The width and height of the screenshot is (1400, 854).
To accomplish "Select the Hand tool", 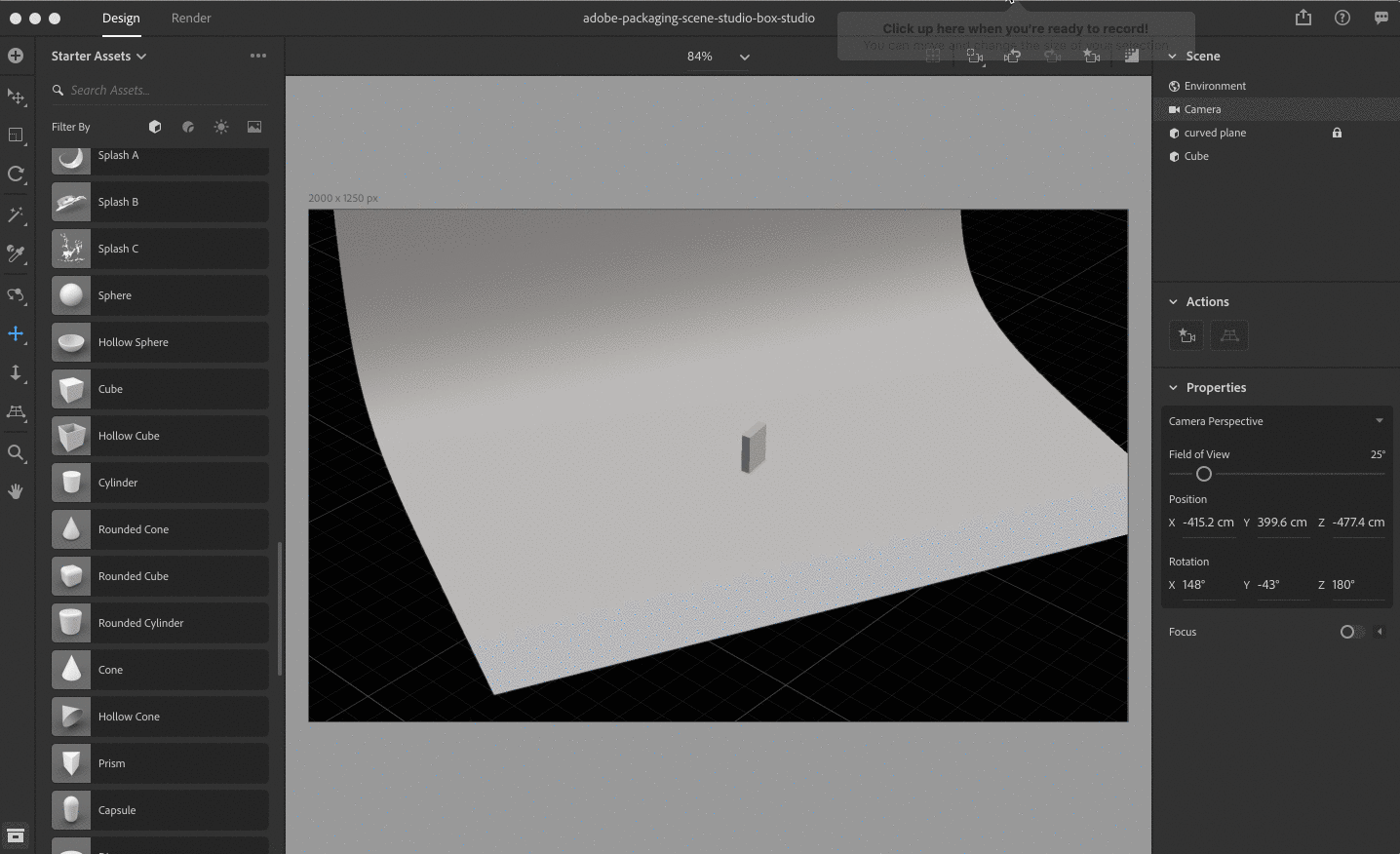I will 16,491.
